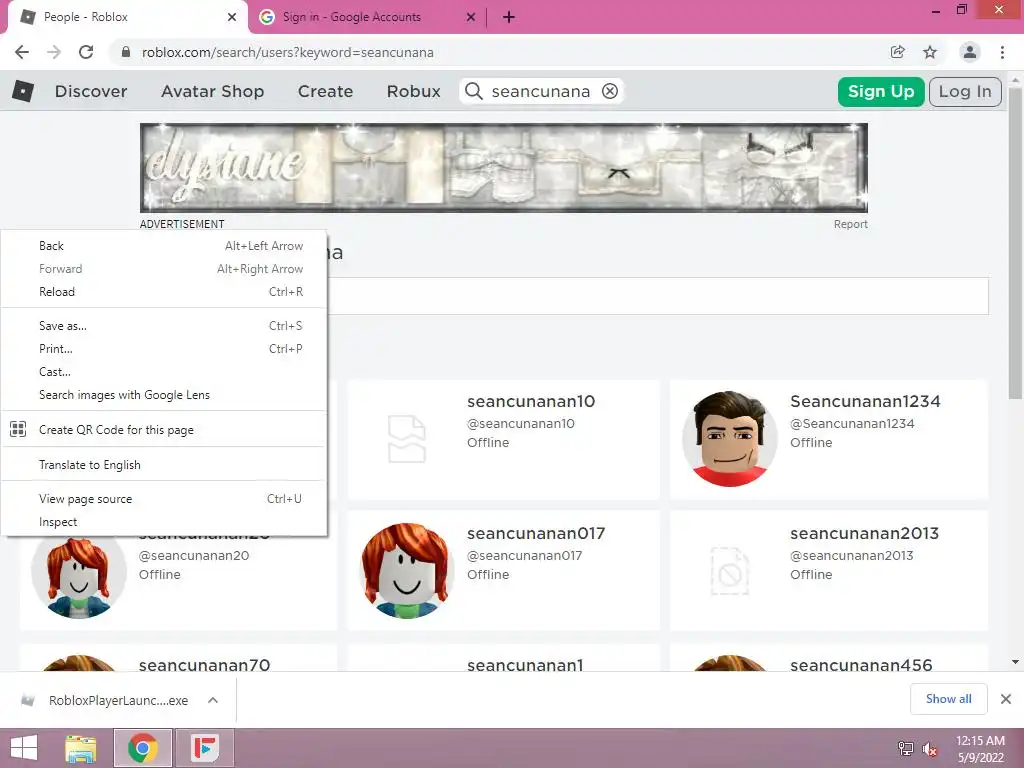Click the Seancunanan1234 username heading

(x=865, y=401)
